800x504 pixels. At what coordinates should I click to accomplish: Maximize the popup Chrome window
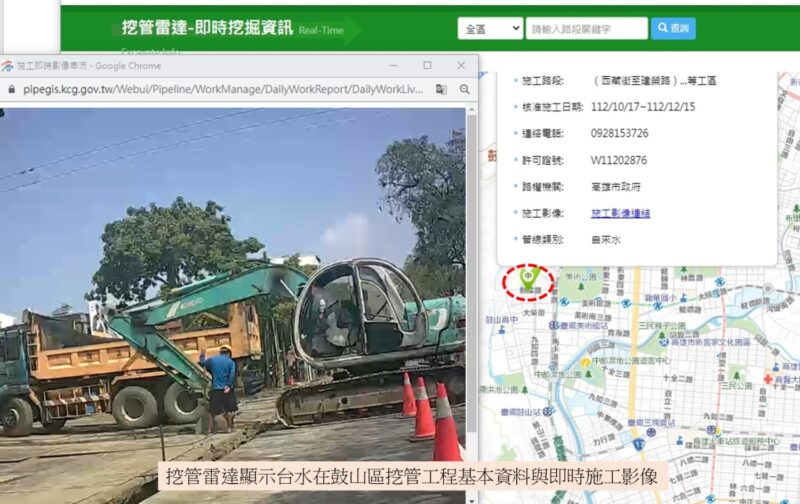428,65
